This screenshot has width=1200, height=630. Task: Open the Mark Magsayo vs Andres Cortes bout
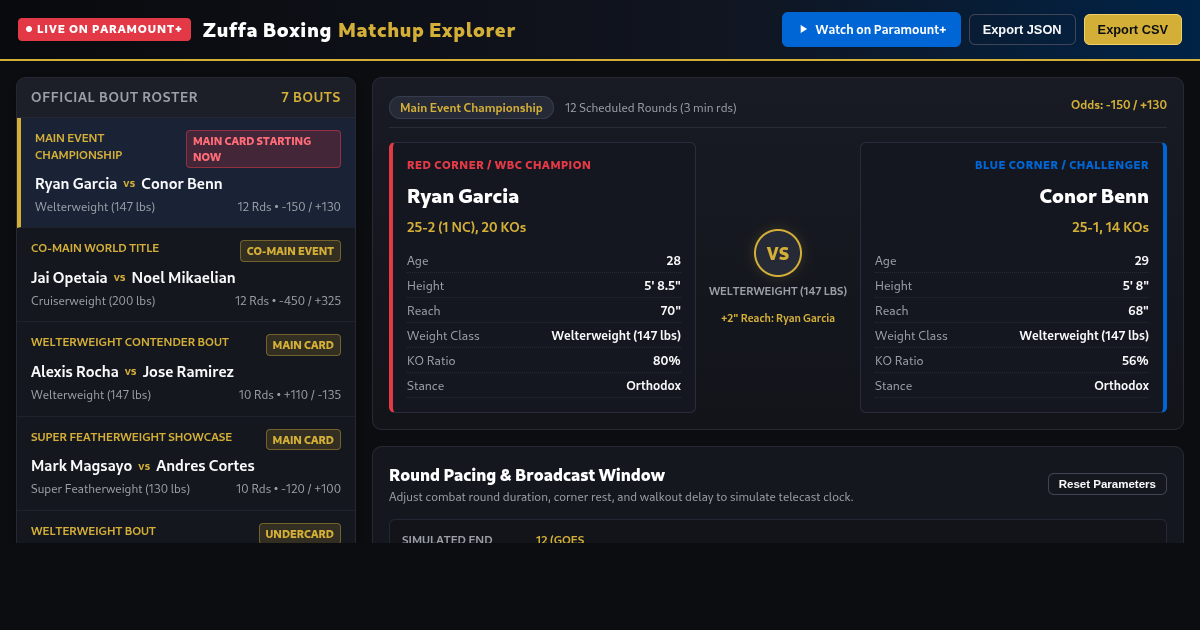186,463
